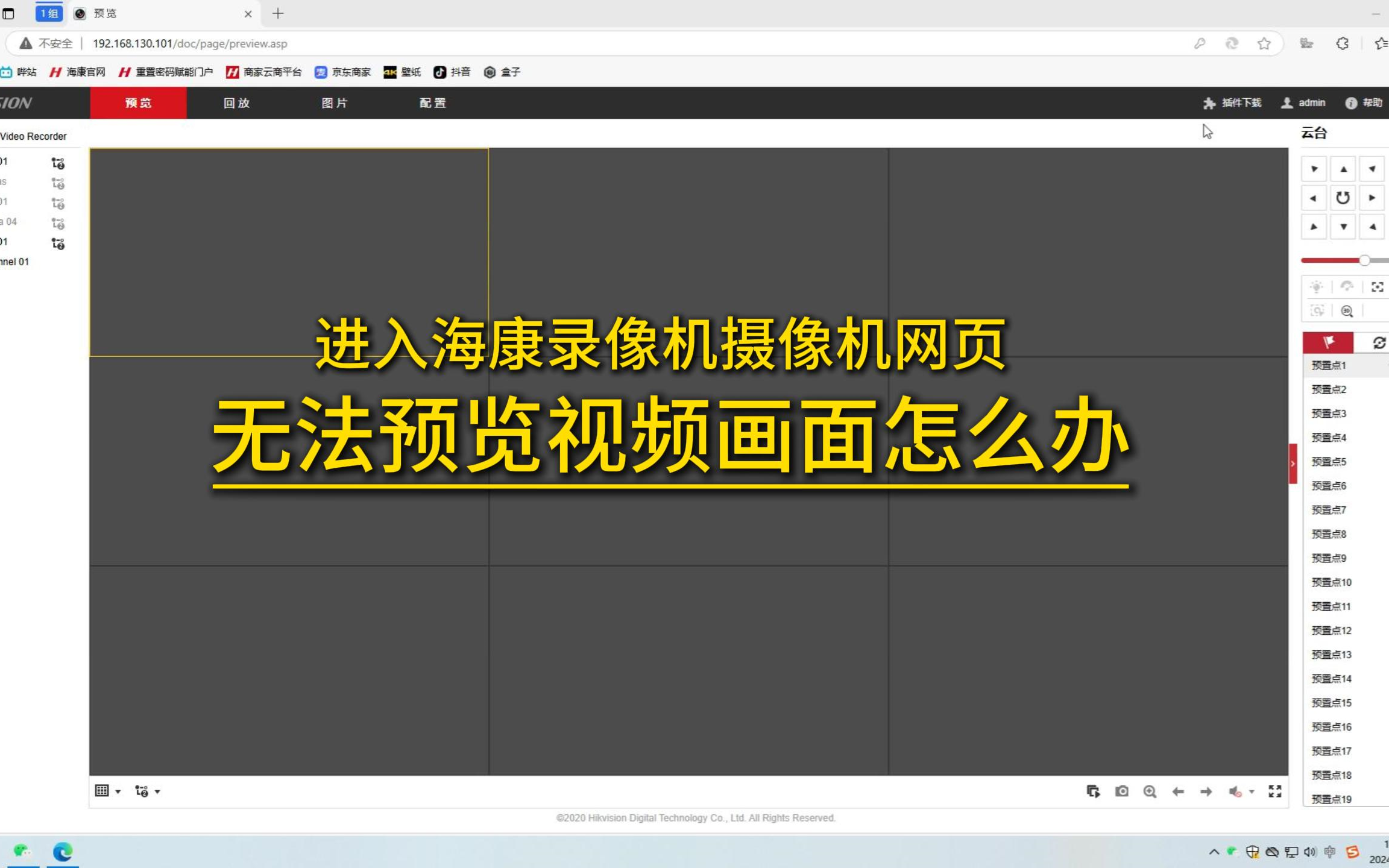Select the highlighted first video window

click(x=289, y=253)
